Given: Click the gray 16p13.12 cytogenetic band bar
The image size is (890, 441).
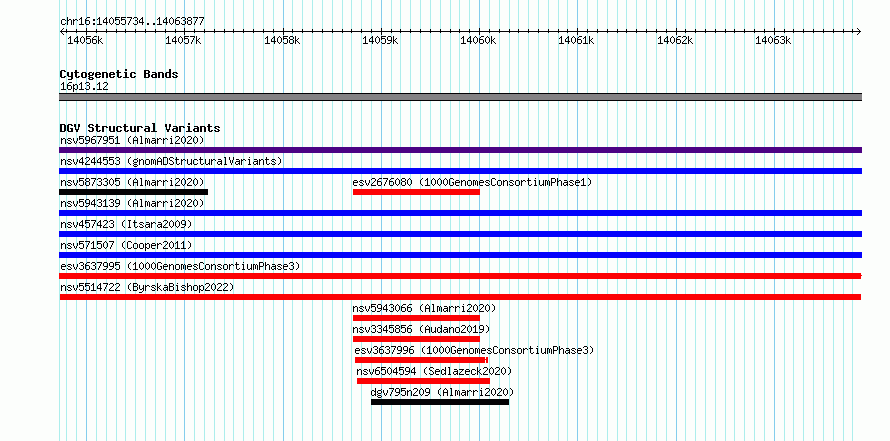Looking at the screenshot, I should (x=460, y=97).
